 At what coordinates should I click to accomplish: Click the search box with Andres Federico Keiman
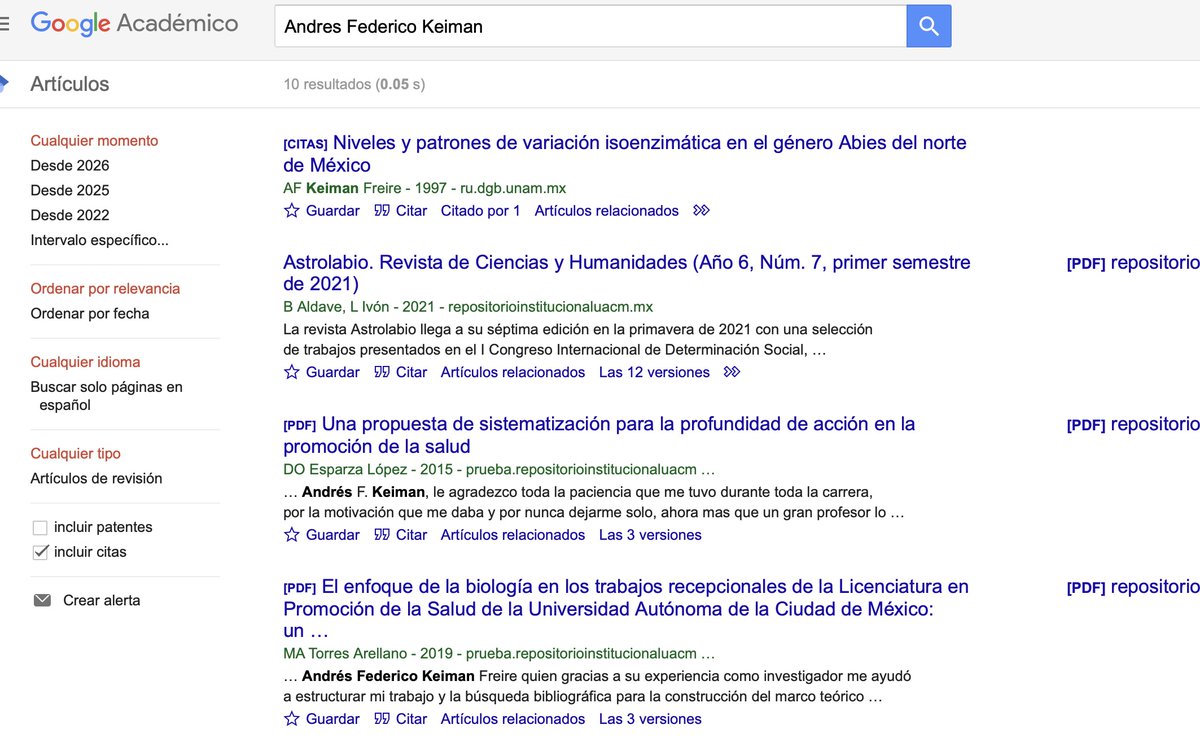591,26
